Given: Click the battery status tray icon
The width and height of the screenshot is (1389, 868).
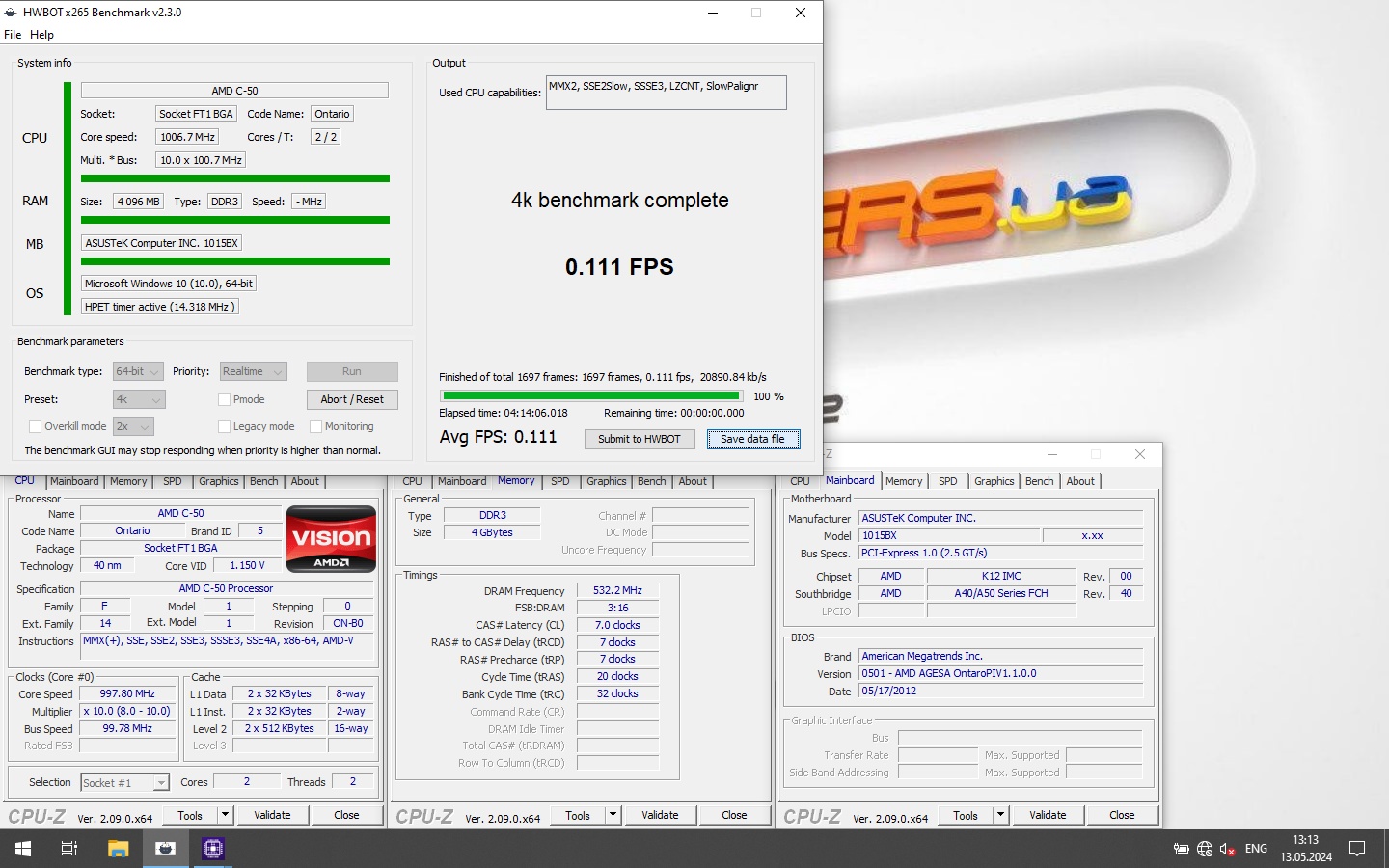Looking at the screenshot, I should [1181, 849].
